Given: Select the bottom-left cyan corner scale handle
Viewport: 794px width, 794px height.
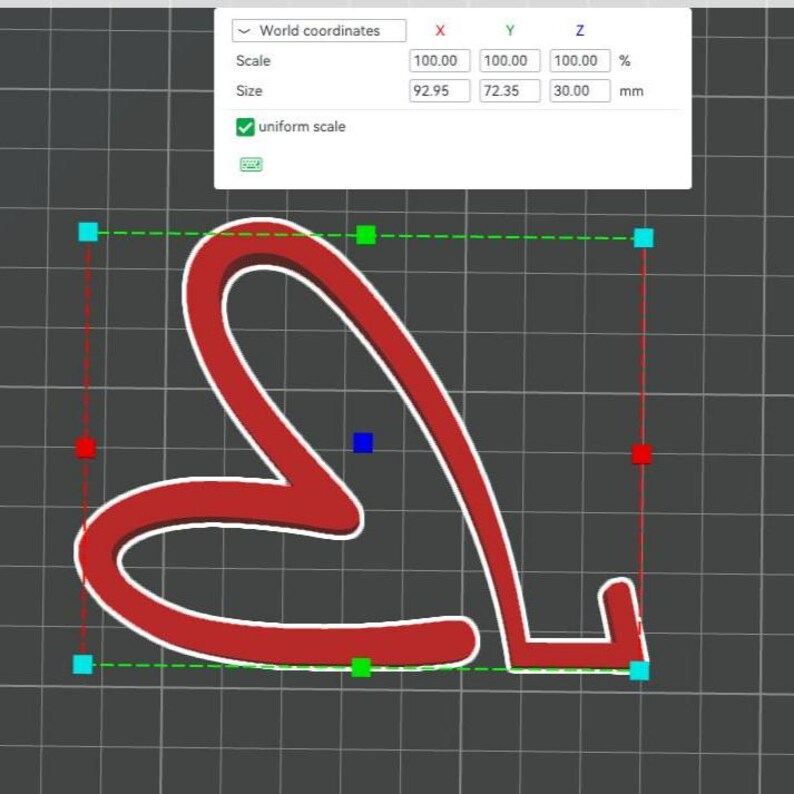Looking at the screenshot, I should pyautogui.click(x=83, y=664).
